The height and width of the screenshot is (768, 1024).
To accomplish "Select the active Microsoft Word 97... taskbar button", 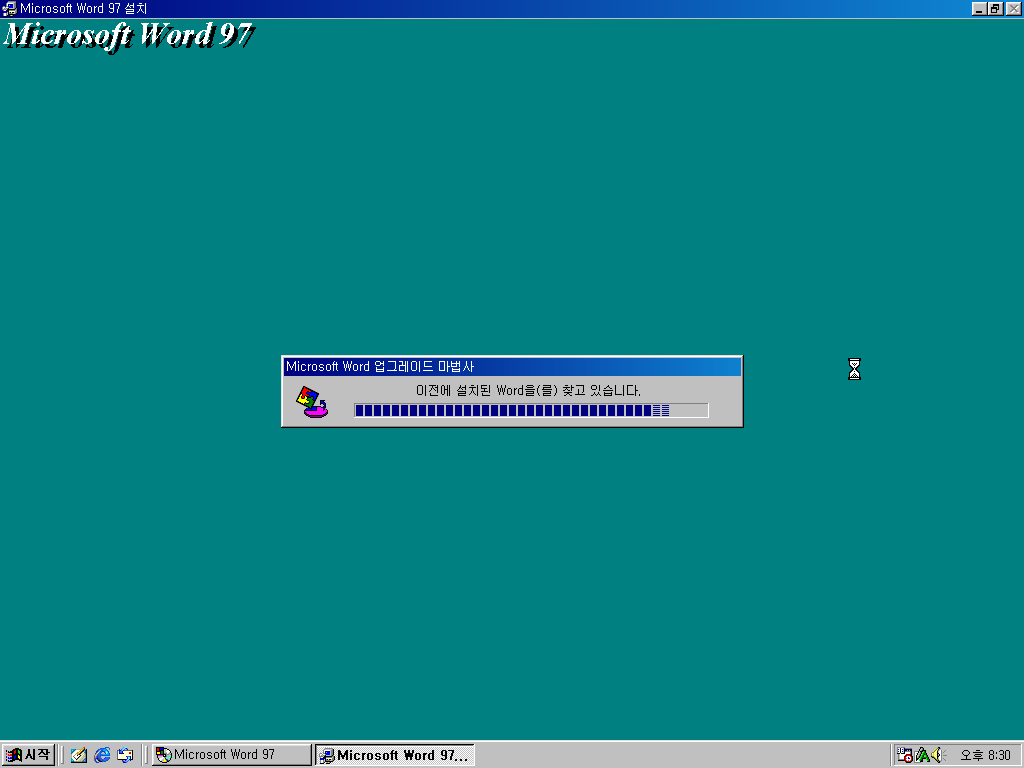I will (394, 755).
